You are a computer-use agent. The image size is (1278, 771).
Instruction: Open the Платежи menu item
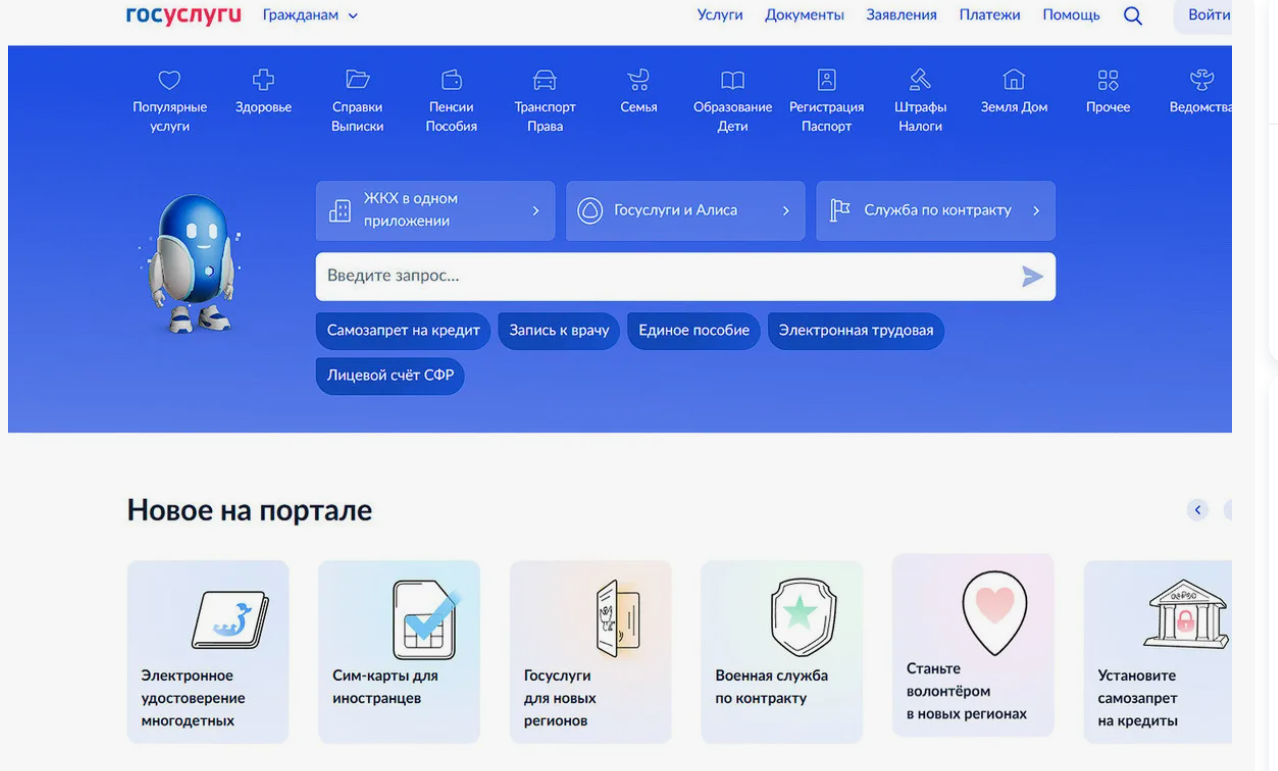coord(990,15)
